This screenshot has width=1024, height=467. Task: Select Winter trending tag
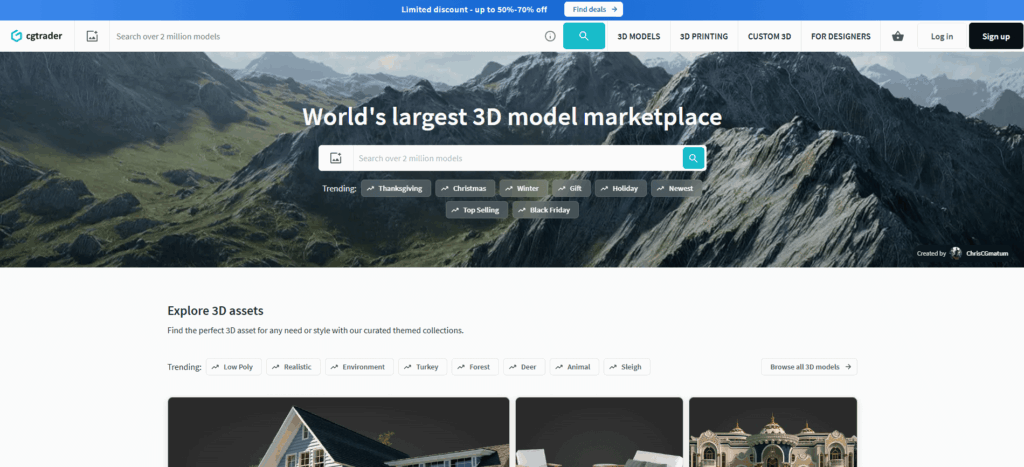click(523, 188)
